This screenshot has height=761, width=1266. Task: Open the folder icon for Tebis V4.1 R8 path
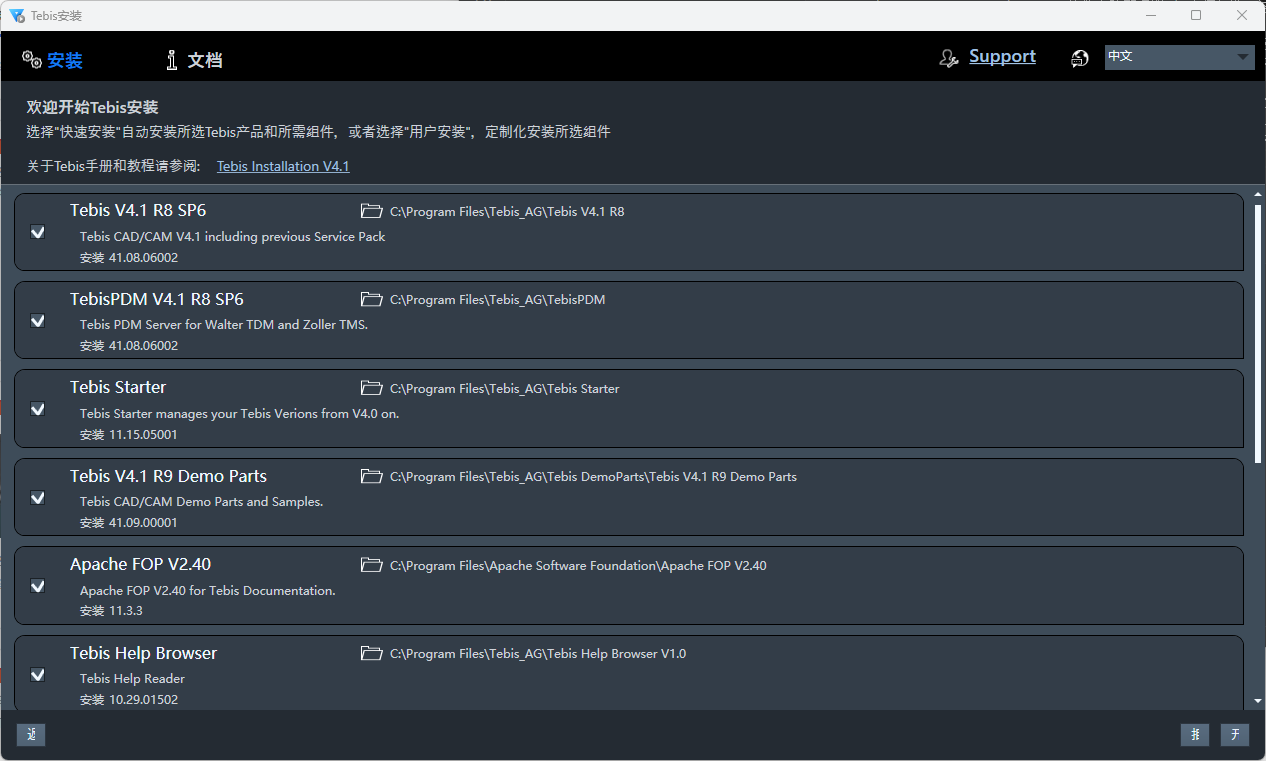(372, 211)
